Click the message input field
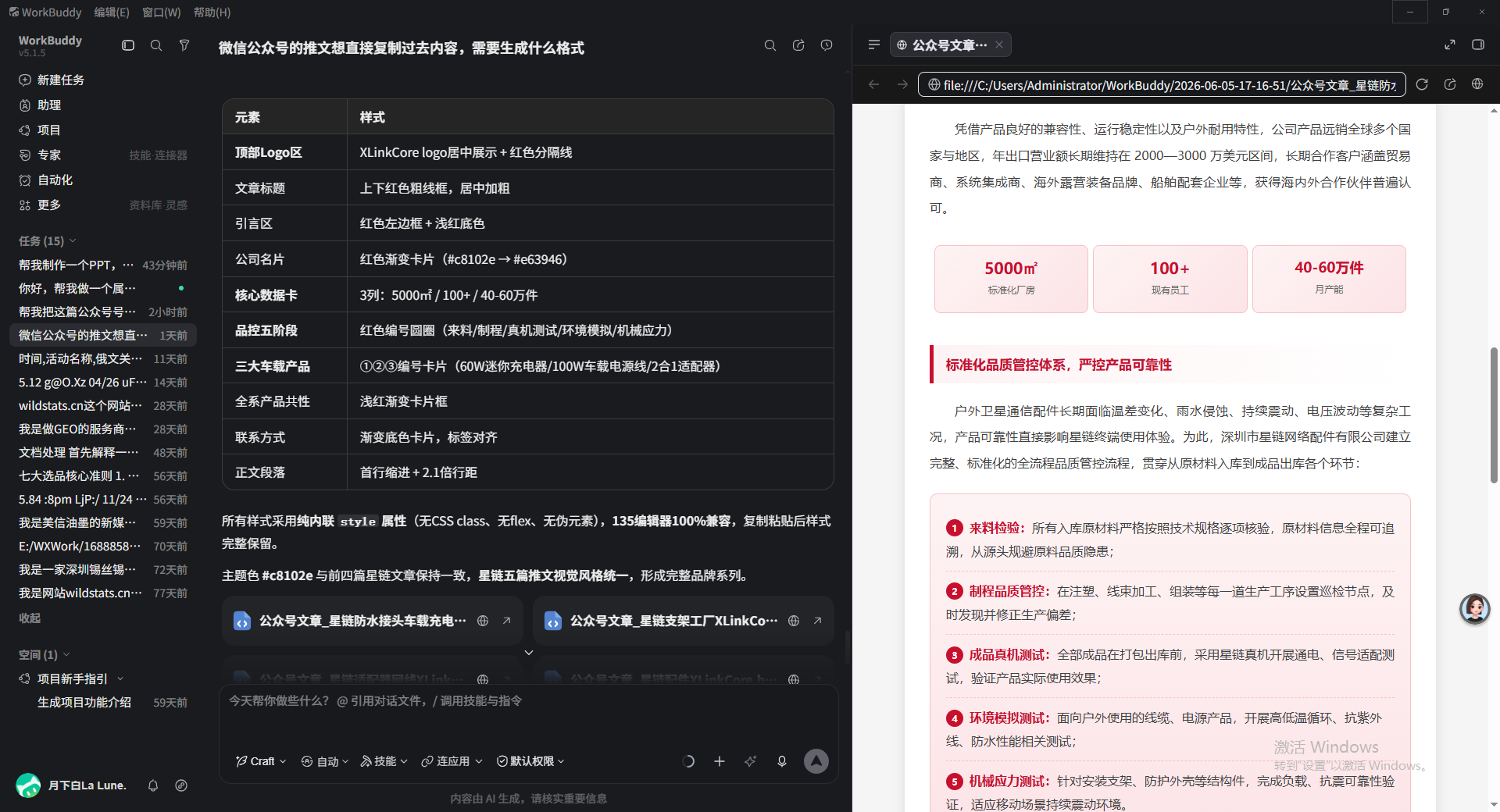This screenshot has width=1500, height=812. pyautogui.click(x=528, y=714)
